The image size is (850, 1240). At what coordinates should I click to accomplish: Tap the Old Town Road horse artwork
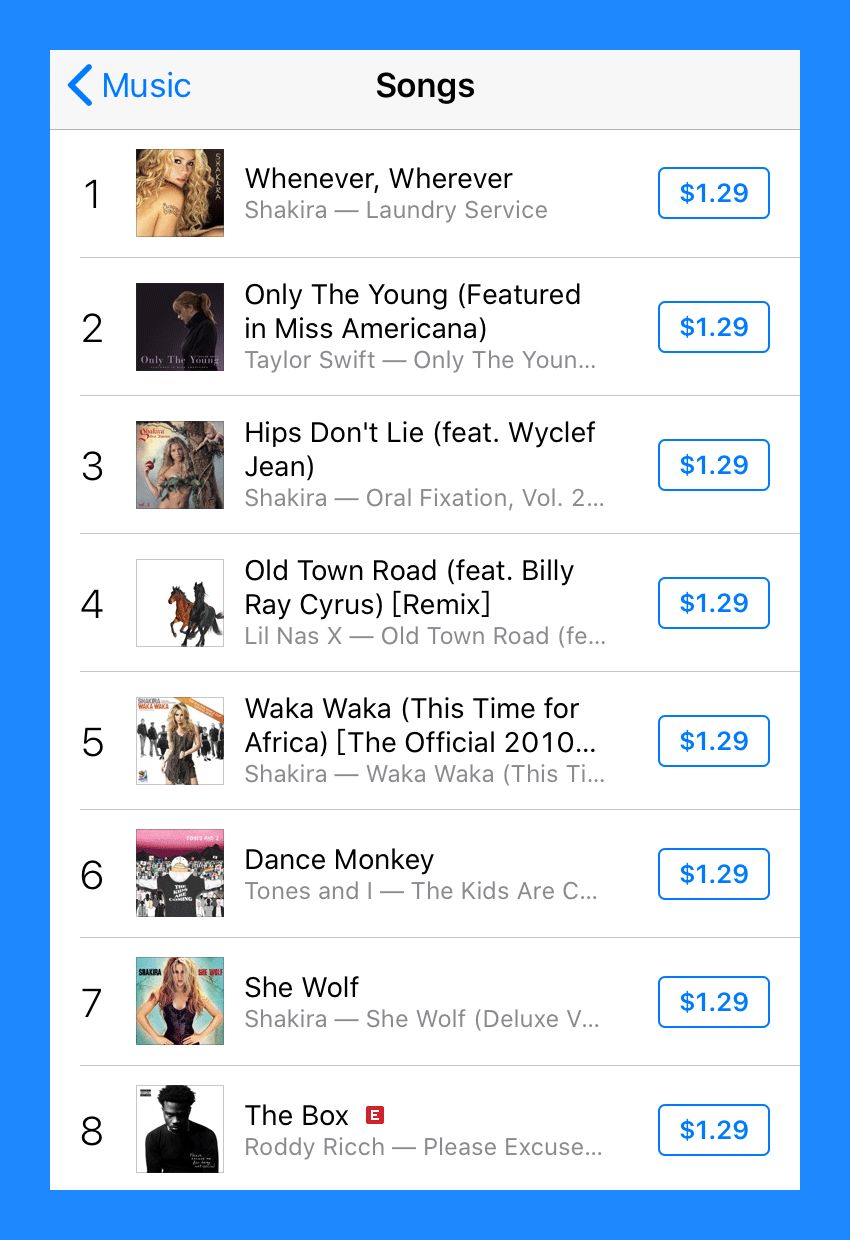pyautogui.click(x=180, y=603)
